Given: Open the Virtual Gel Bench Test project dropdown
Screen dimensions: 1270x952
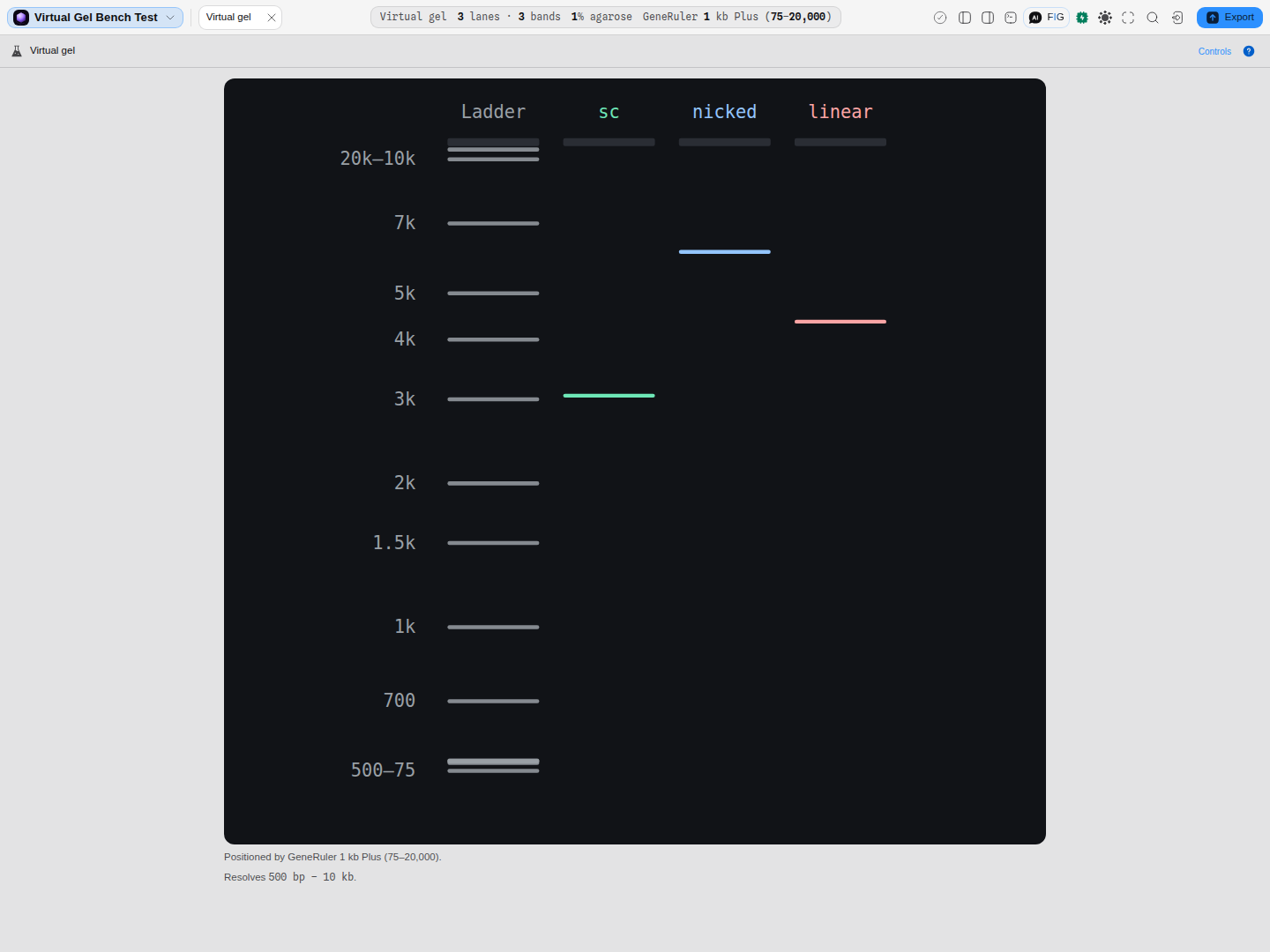Looking at the screenshot, I should (95, 18).
